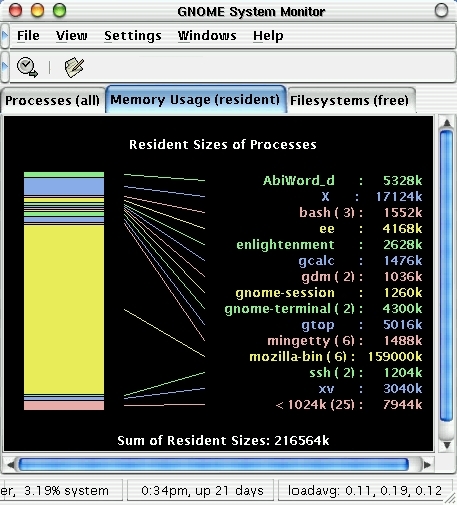Click the uptime status reading up 21 days
Screen dimensions: 457x505
coord(201,491)
